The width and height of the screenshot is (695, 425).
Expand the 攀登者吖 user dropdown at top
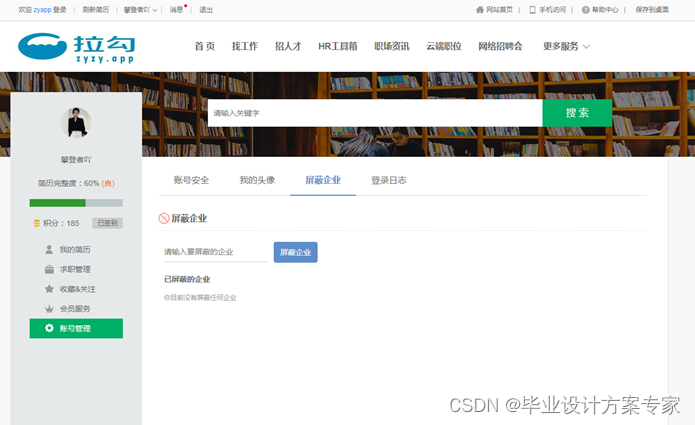point(141,10)
